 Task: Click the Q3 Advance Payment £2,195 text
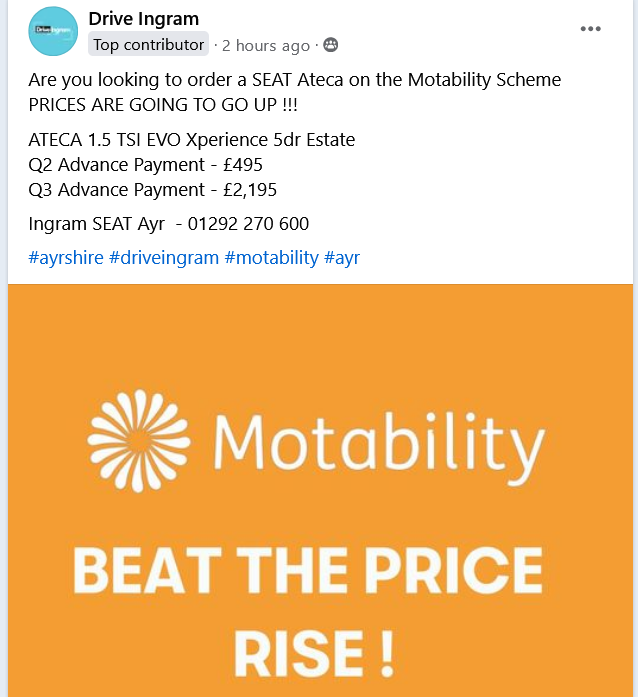(x=152, y=190)
